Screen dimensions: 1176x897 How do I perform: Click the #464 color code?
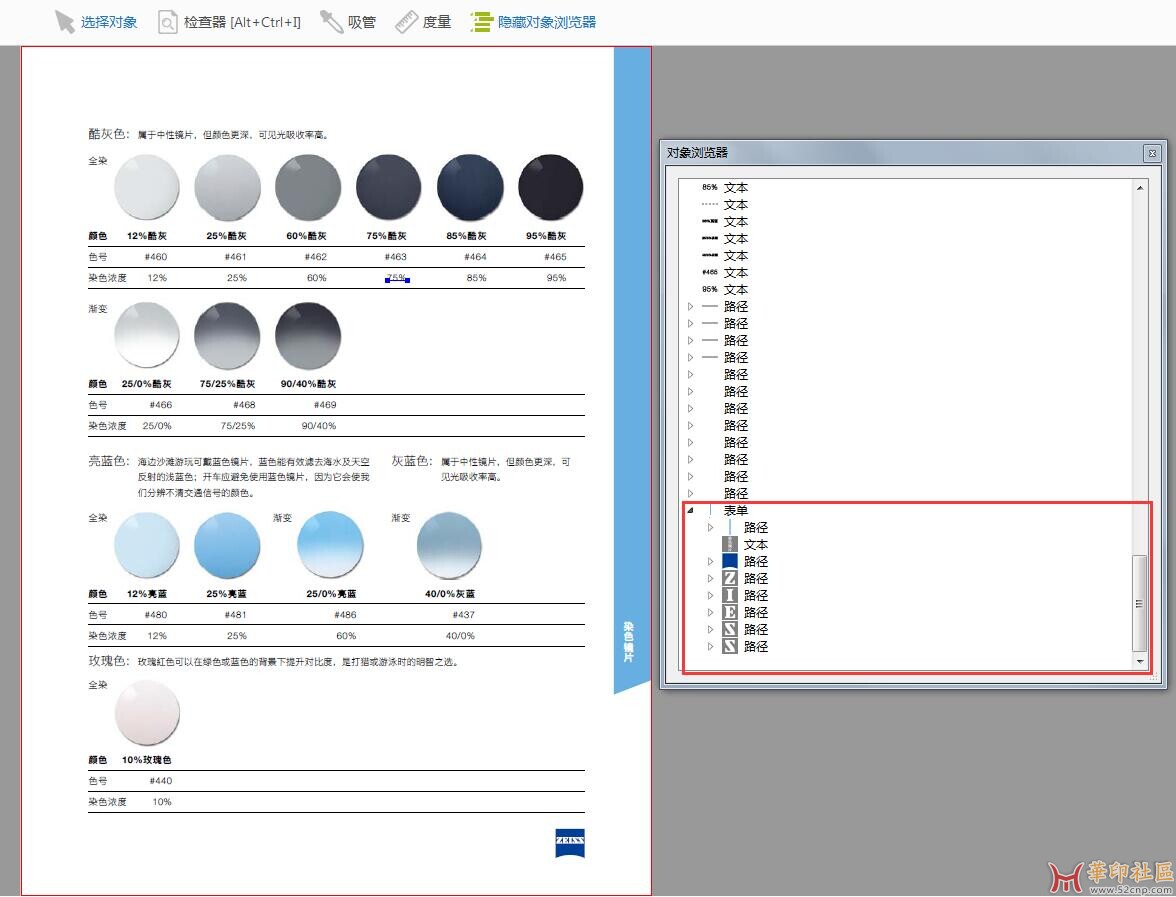coord(476,256)
